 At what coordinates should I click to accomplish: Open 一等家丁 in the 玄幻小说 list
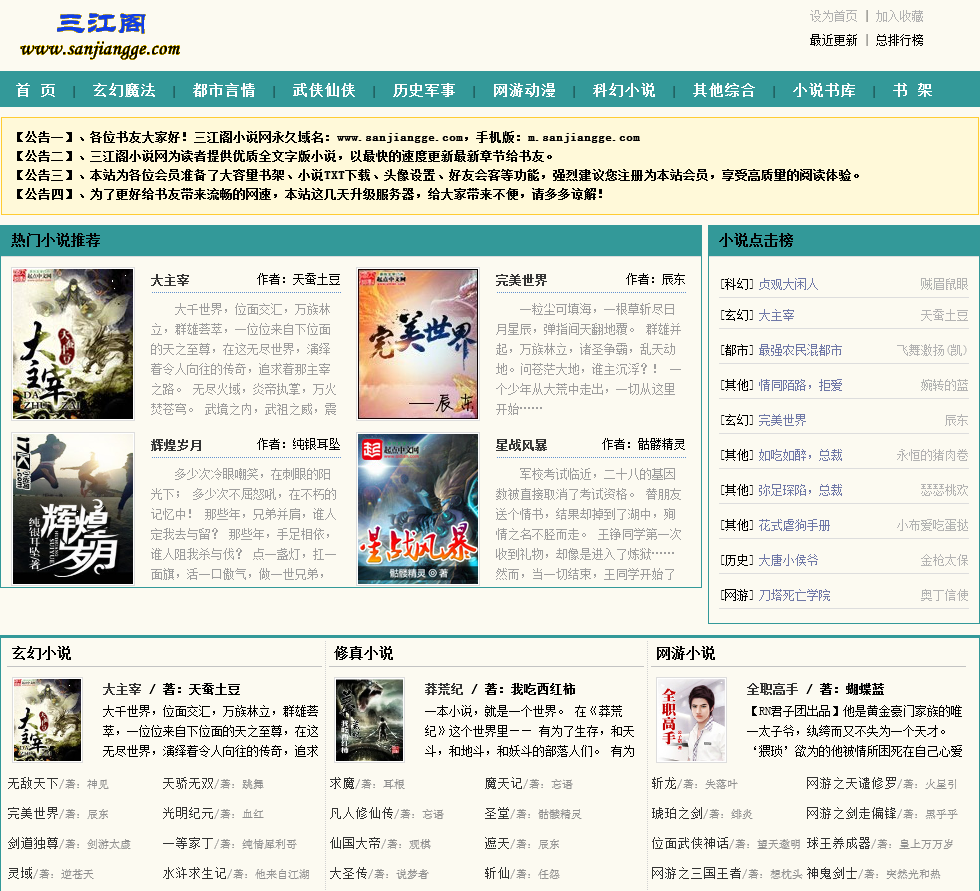click(188, 843)
